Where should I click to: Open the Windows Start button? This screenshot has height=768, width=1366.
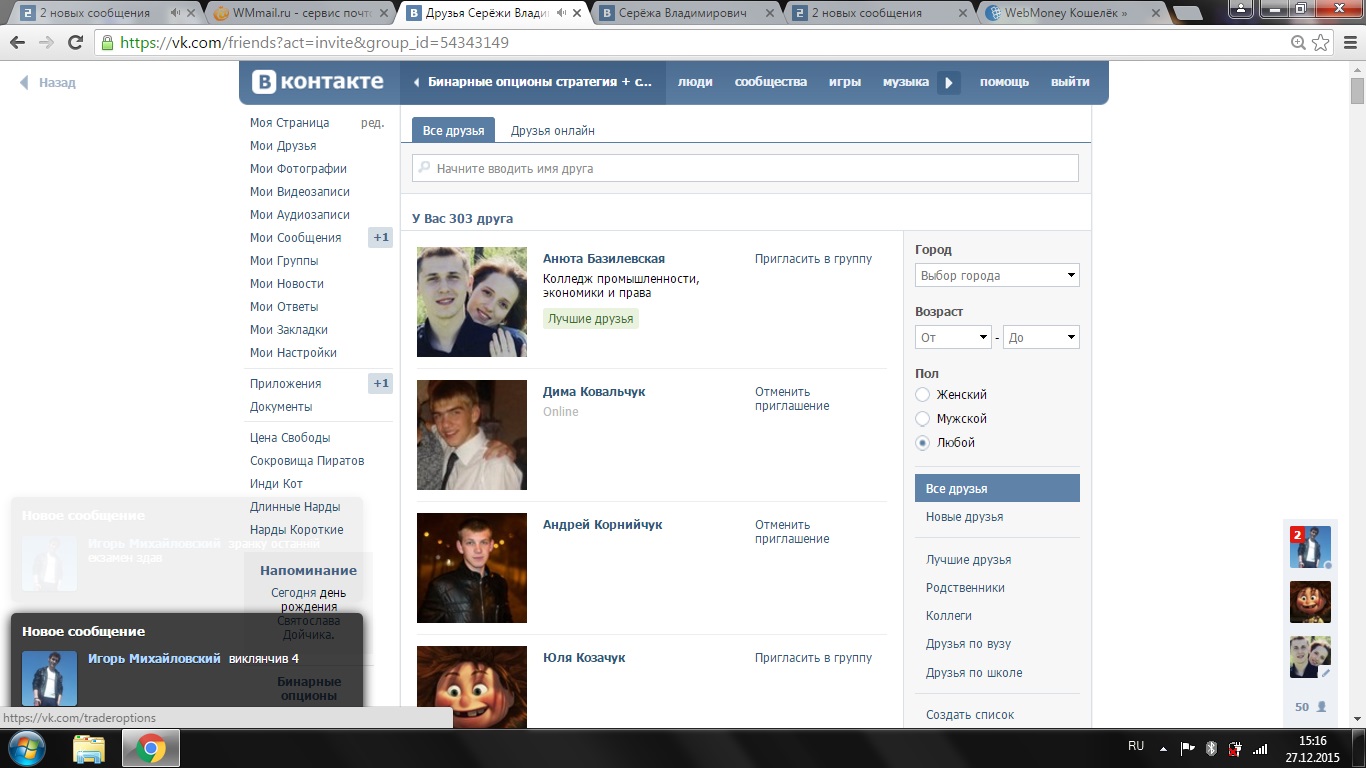(x=26, y=748)
